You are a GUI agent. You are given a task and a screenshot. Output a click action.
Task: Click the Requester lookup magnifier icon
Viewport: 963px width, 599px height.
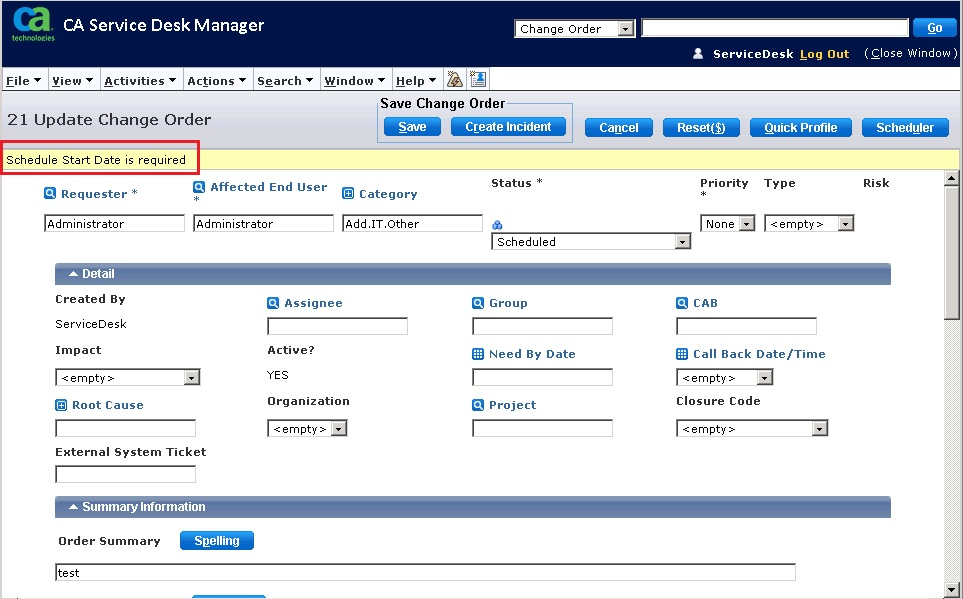tap(50, 194)
